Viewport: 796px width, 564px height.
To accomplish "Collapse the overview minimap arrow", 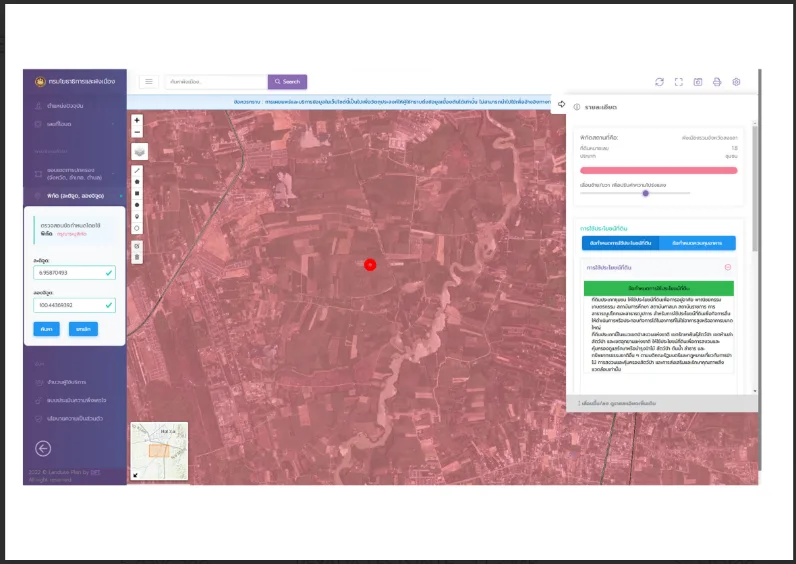I will point(136,475).
